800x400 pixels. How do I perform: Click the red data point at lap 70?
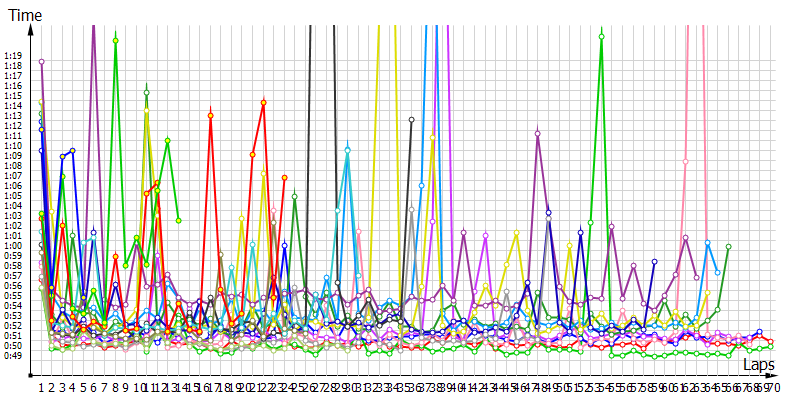tap(770, 341)
